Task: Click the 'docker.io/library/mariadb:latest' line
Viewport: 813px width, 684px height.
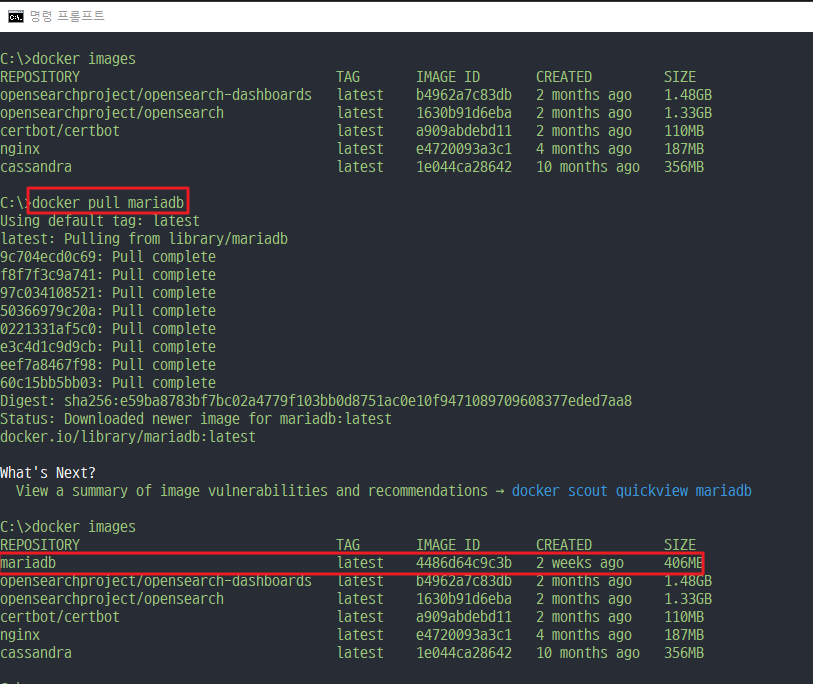Action: click(x=128, y=437)
